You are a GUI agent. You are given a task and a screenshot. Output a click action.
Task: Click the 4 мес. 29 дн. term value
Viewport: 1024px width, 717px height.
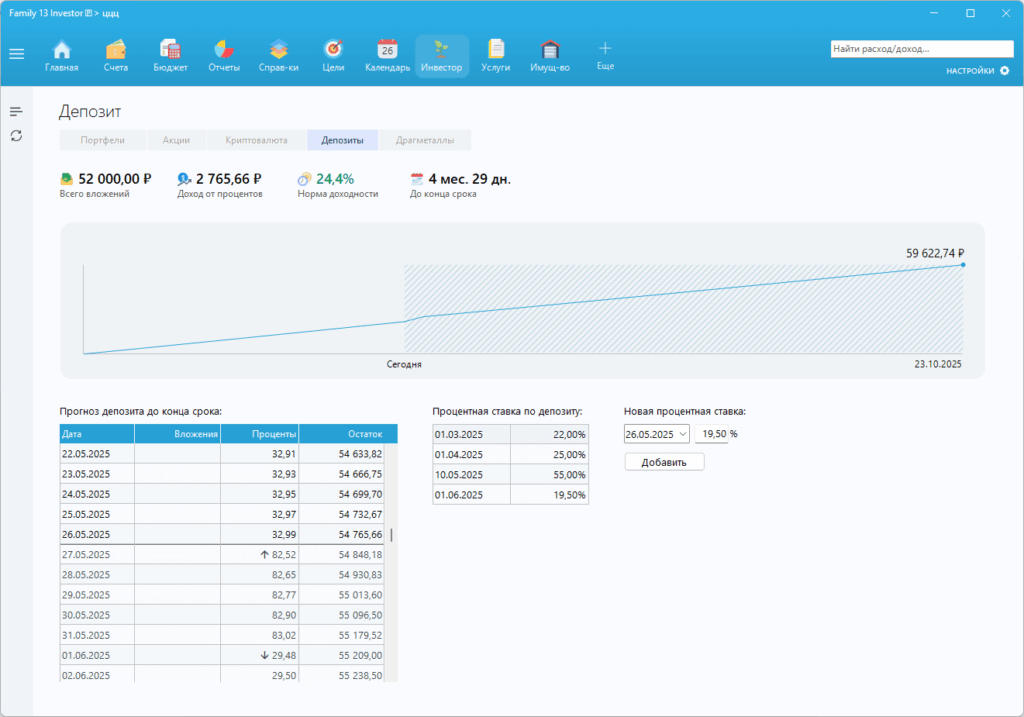[x=470, y=179]
